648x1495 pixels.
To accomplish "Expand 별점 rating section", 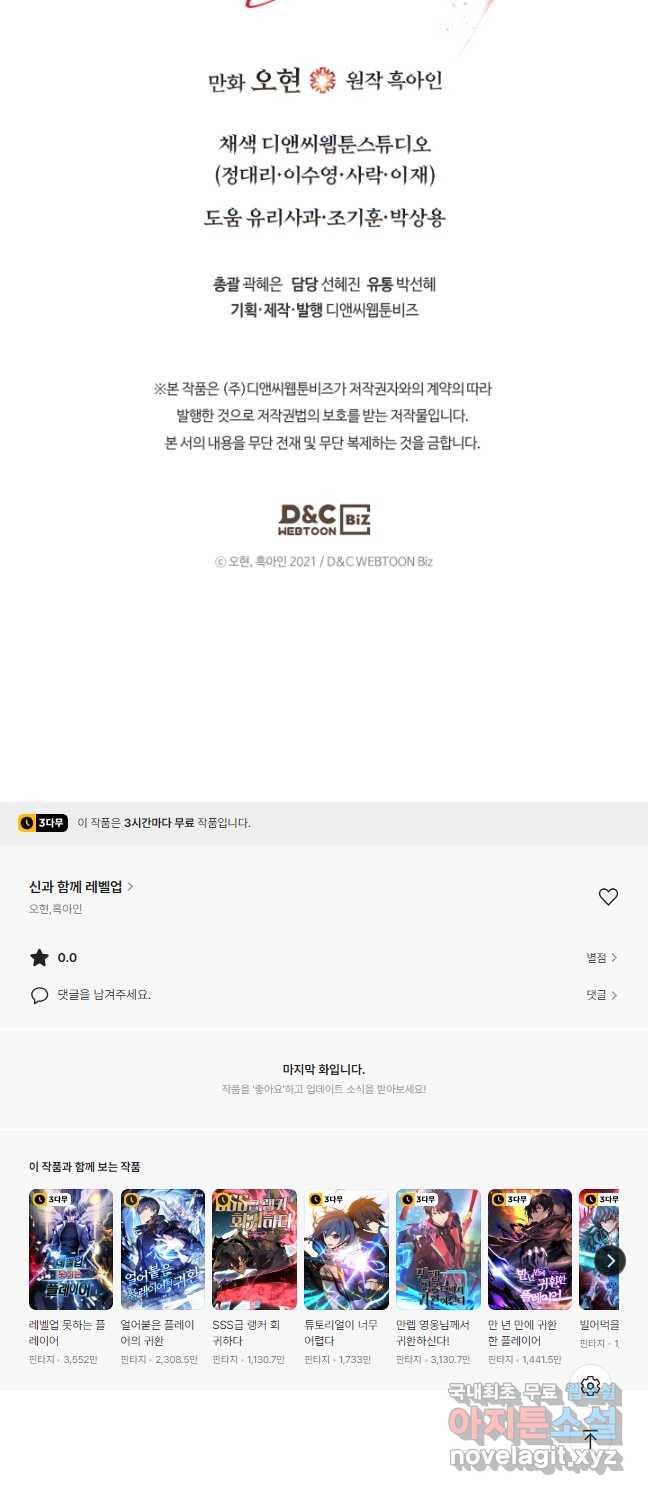I will coord(601,958).
